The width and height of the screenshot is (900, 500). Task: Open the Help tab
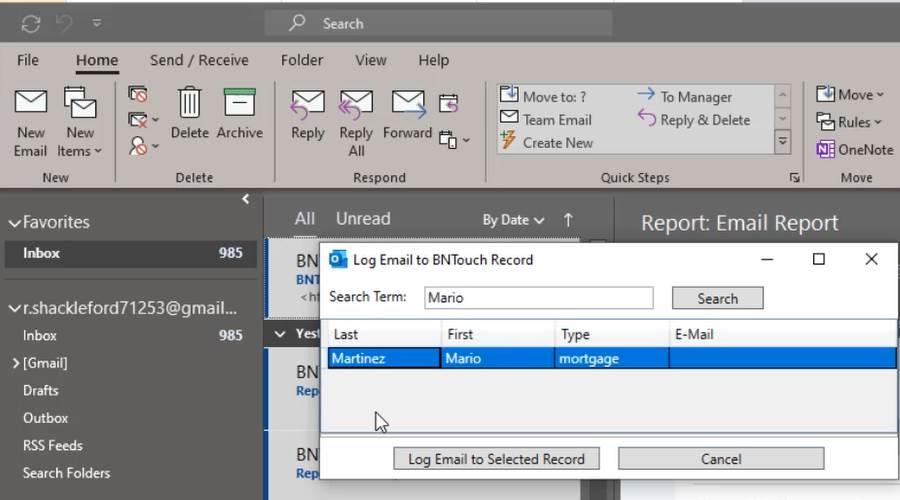[433, 60]
